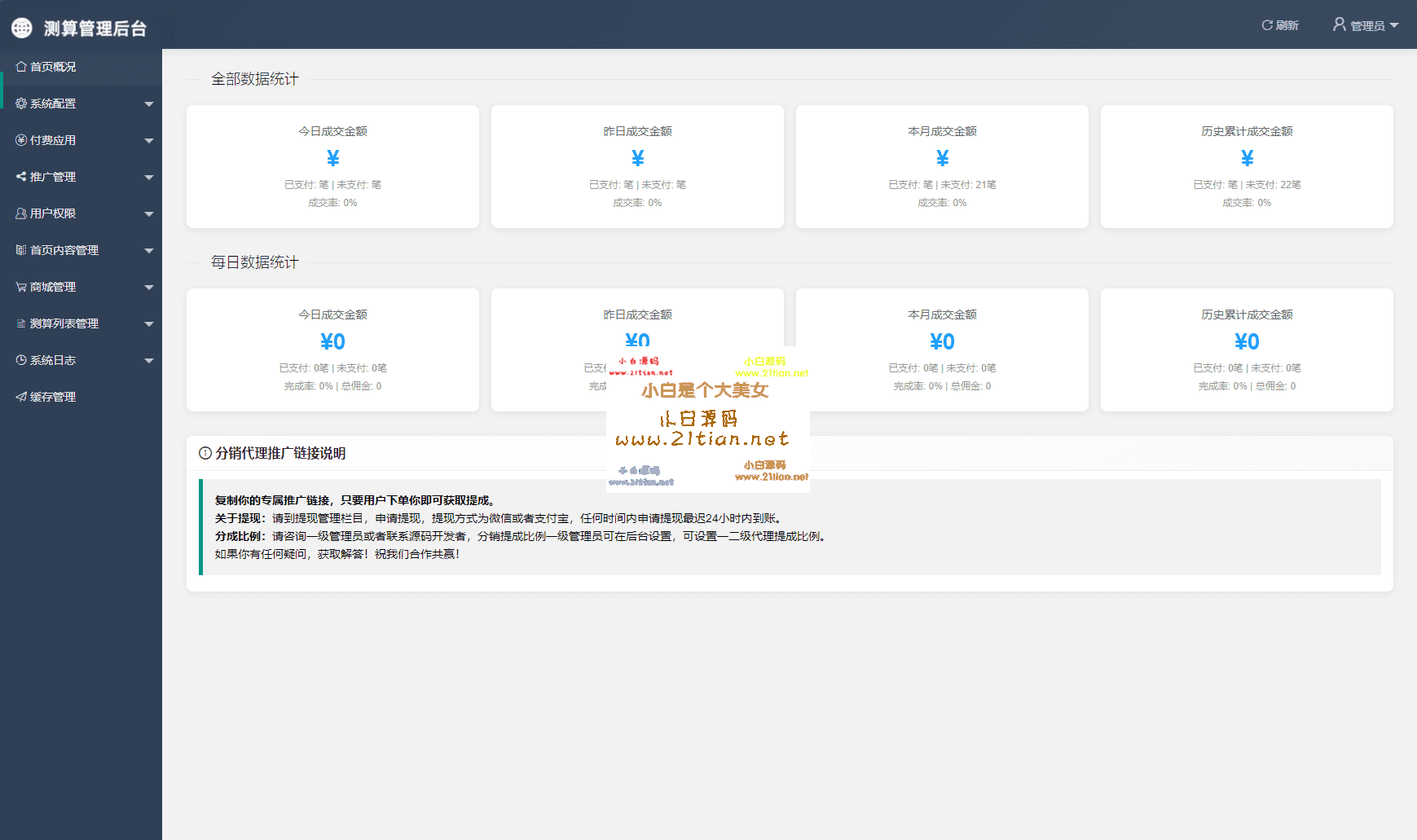The height and width of the screenshot is (840, 1417).
Task: Click the refresh icon in top bar
Action: click(x=1267, y=25)
